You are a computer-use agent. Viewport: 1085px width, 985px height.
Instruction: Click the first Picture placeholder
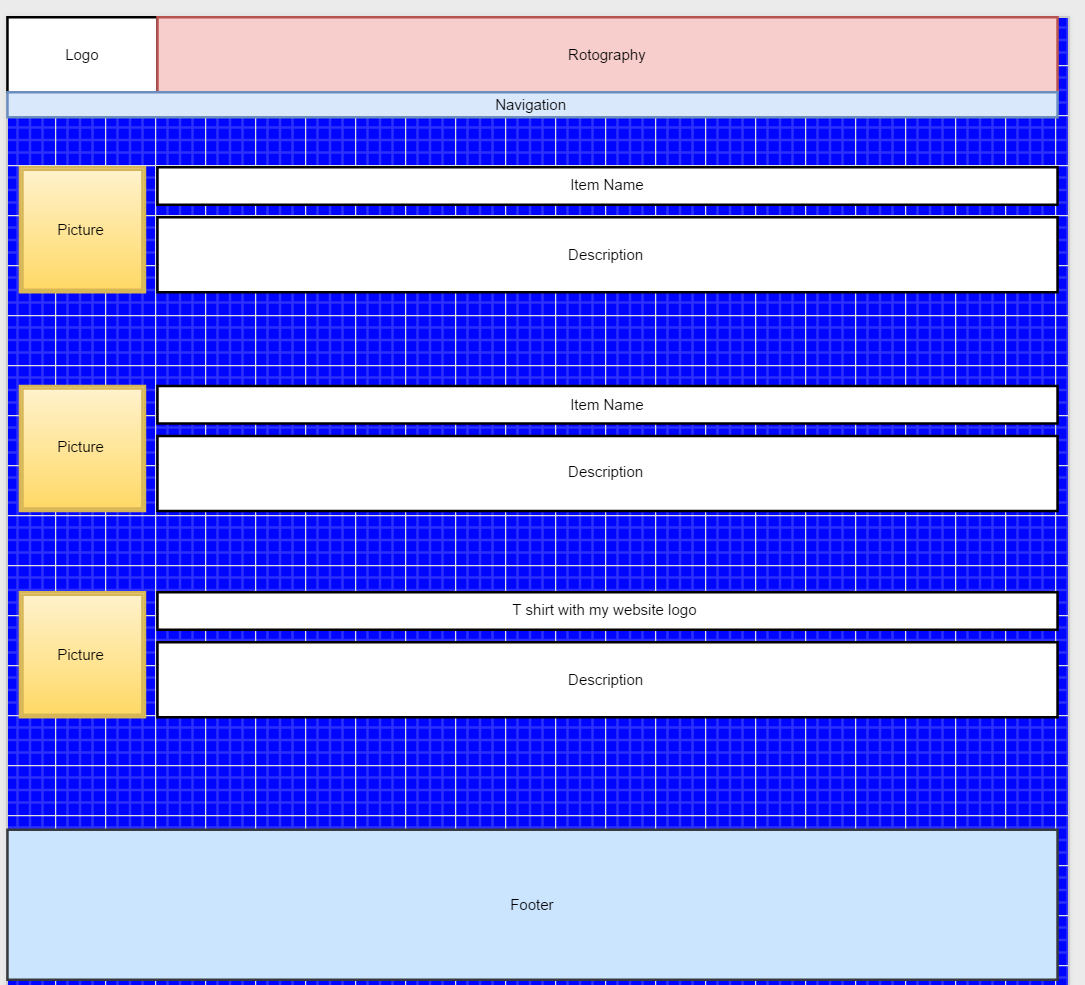pyautogui.click(x=81, y=230)
